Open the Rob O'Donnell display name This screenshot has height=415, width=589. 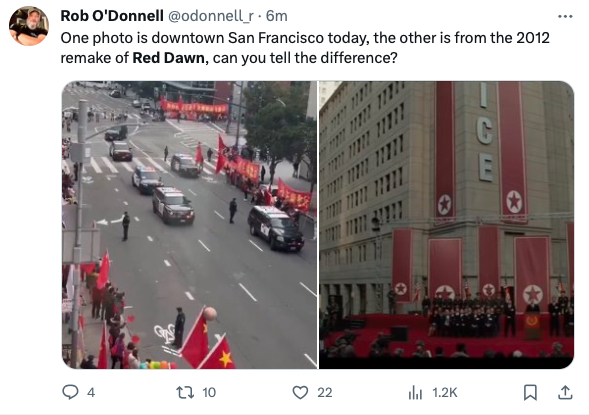point(112,16)
